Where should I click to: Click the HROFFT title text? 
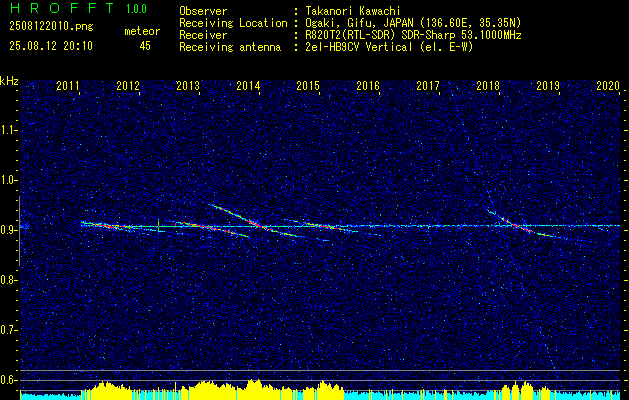(62, 8)
